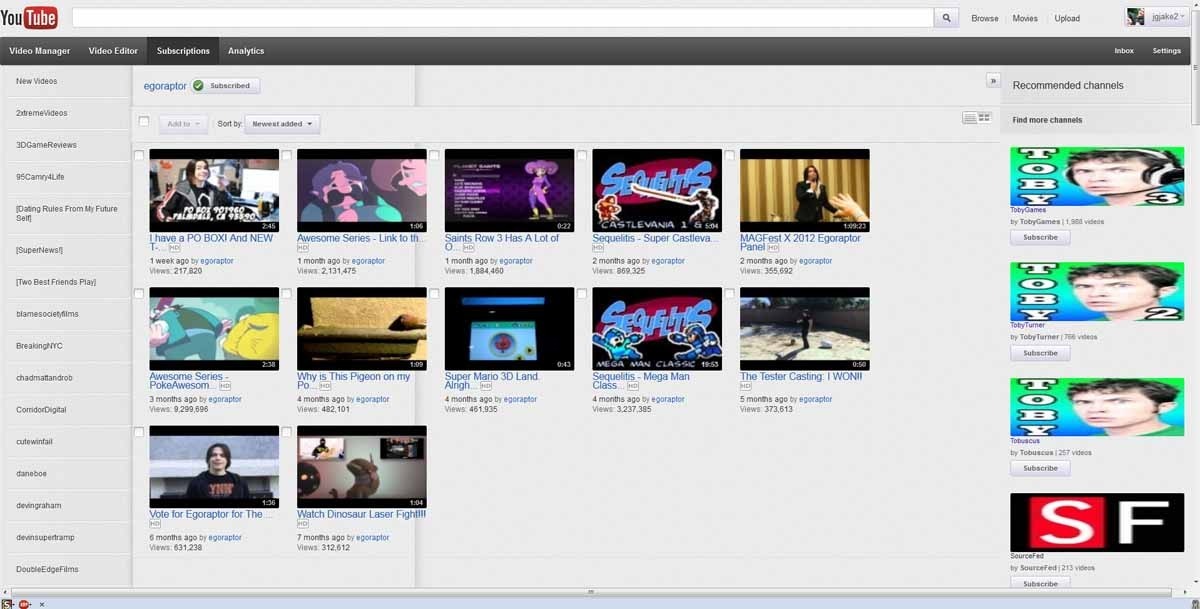Switch to the Video Editor tab
Image resolution: width=1200 pixels, height=609 pixels.
point(113,51)
